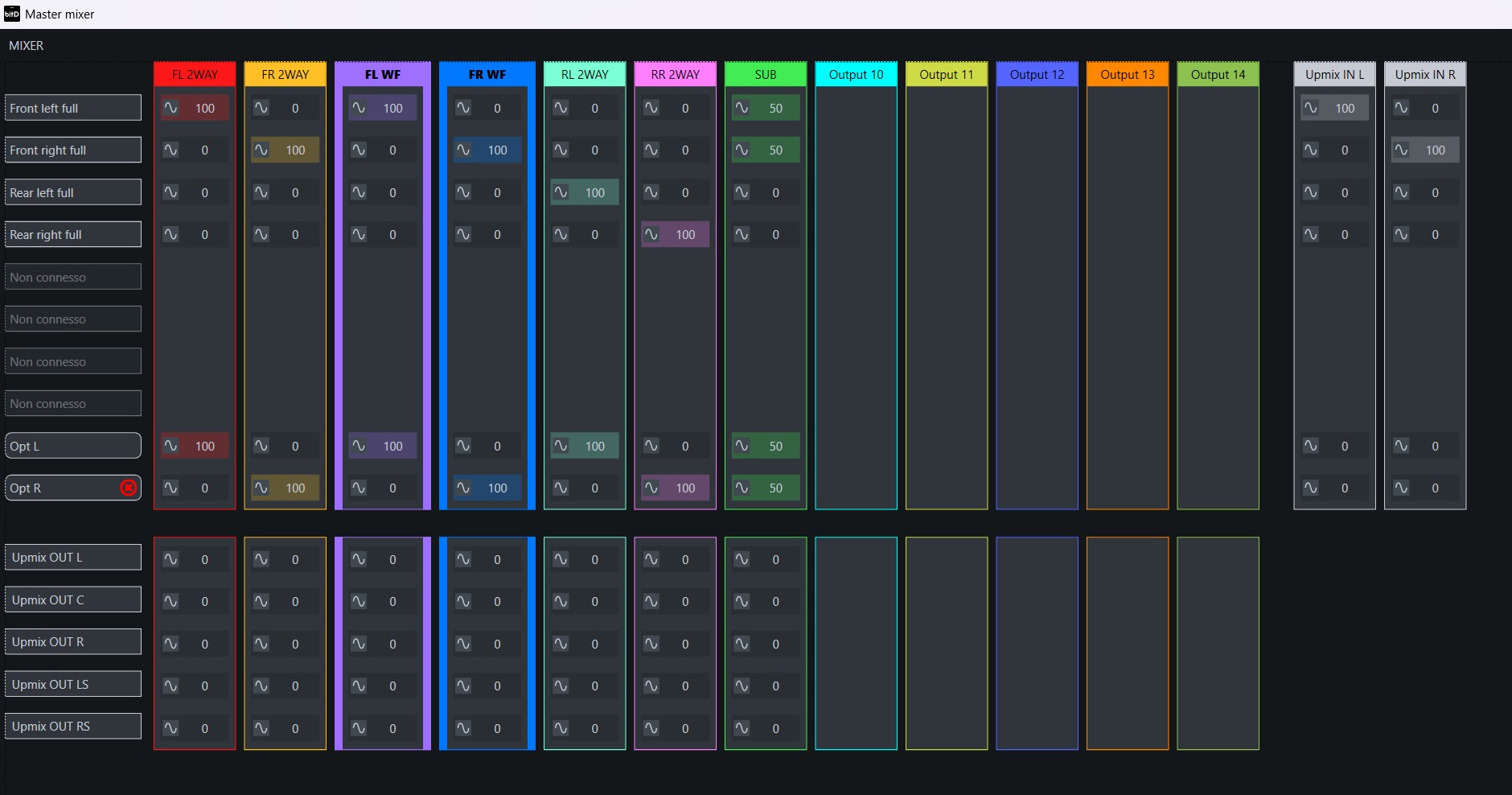
Task: Click the phase wave icon for Front left full in Upmix IN L
Action: click(1311, 108)
